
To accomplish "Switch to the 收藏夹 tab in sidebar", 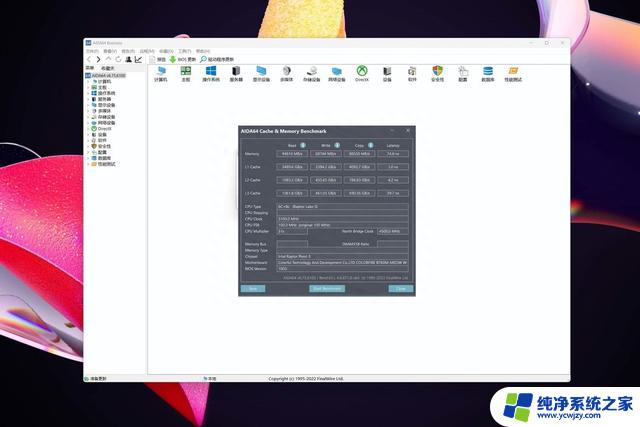I will [x=108, y=68].
